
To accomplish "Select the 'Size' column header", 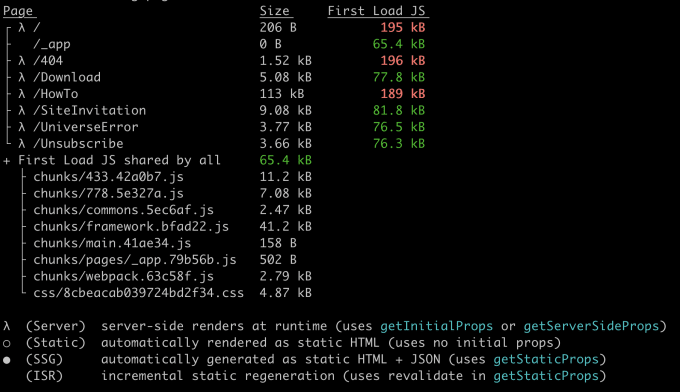I will tap(275, 11).
